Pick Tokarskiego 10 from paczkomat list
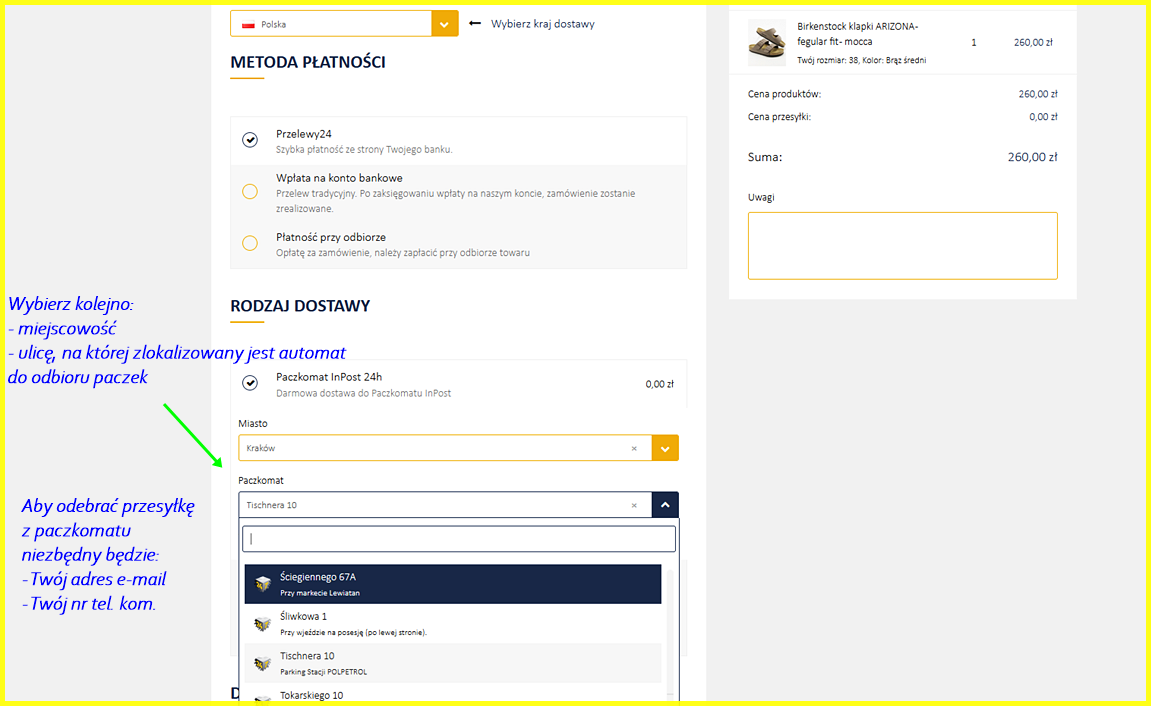The height and width of the screenshot is (706, 1151). coord(453,695)
